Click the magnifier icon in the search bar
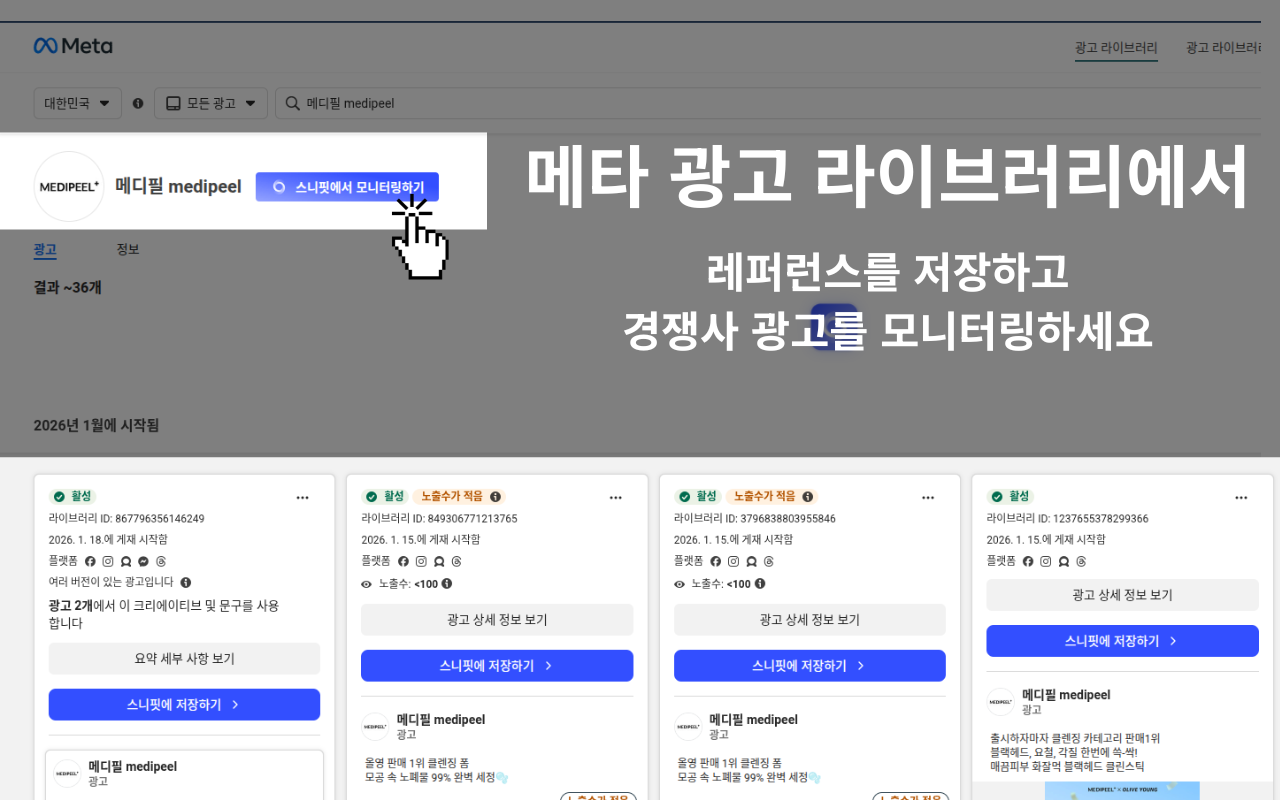Screen dimensions: 1280x800 pos(293,103)
